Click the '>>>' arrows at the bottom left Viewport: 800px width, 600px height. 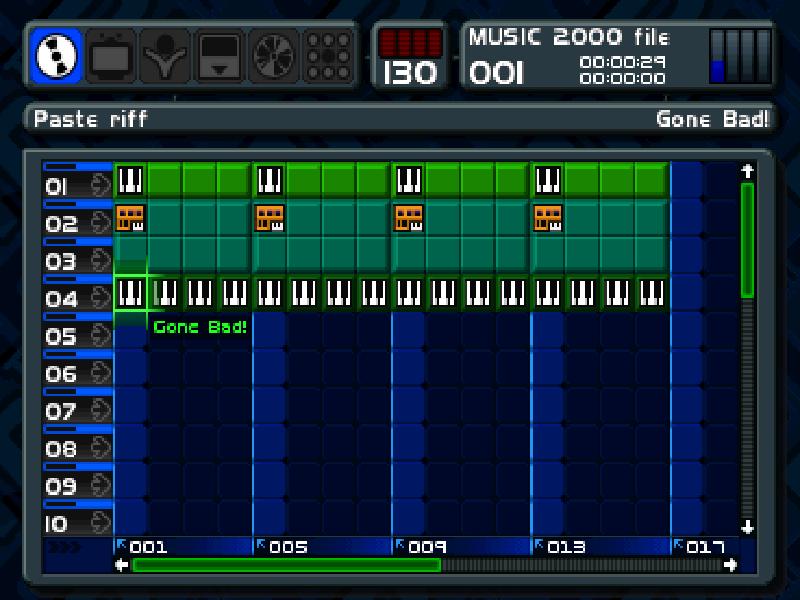coord(64,548)
